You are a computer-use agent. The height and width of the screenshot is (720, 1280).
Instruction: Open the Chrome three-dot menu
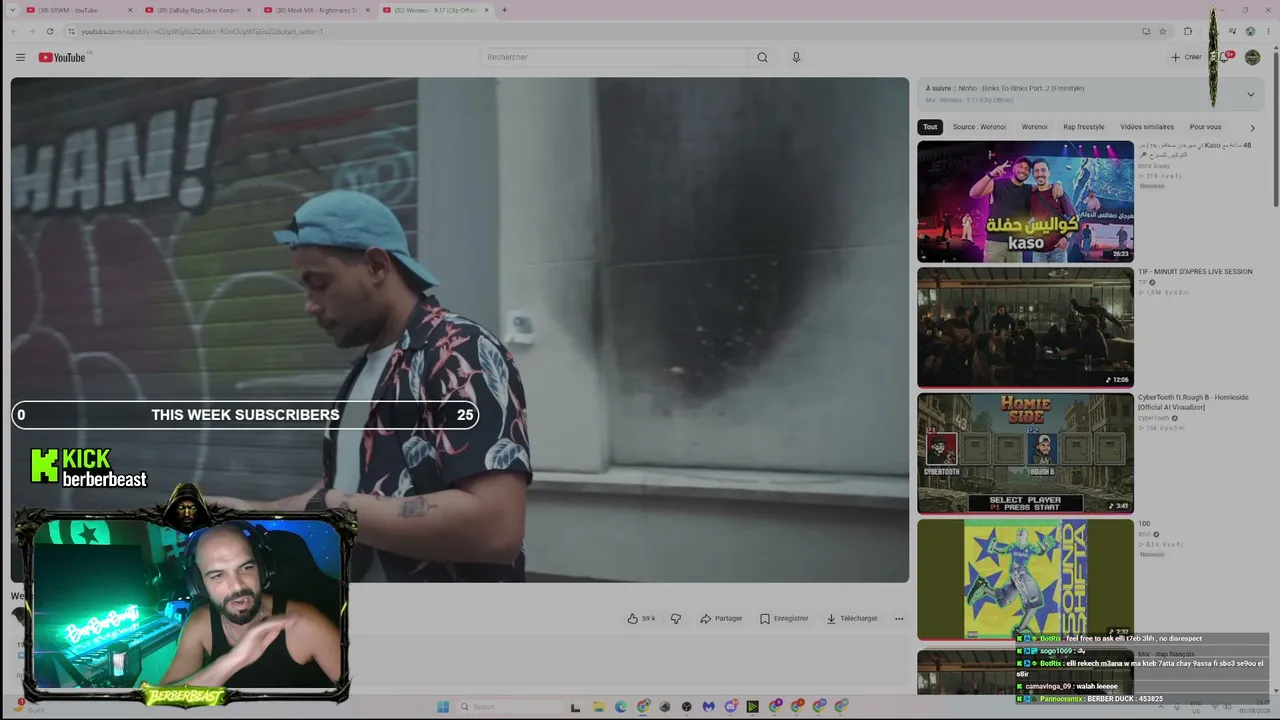[1268, 31]
